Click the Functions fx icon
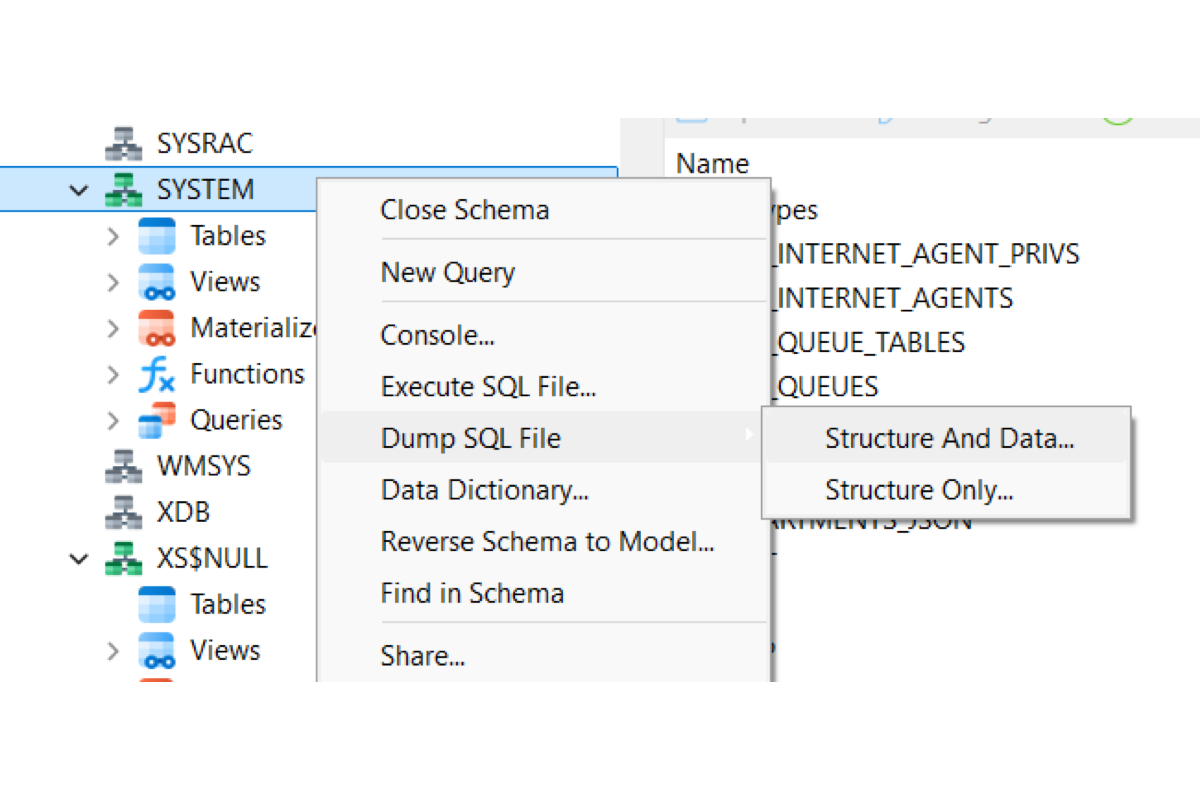Image resolution: width=1200 pixels, height=800 pixels. [157, 375]
